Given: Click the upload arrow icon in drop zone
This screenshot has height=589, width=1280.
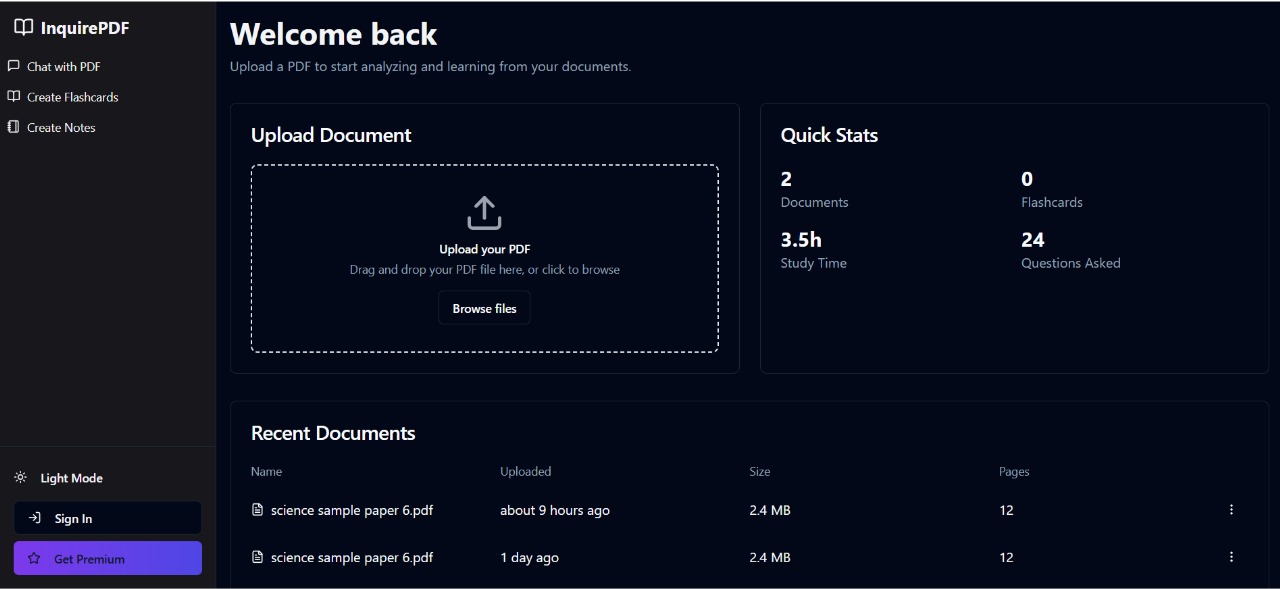Looking at the screenshot, I should (x=484, y=213).
